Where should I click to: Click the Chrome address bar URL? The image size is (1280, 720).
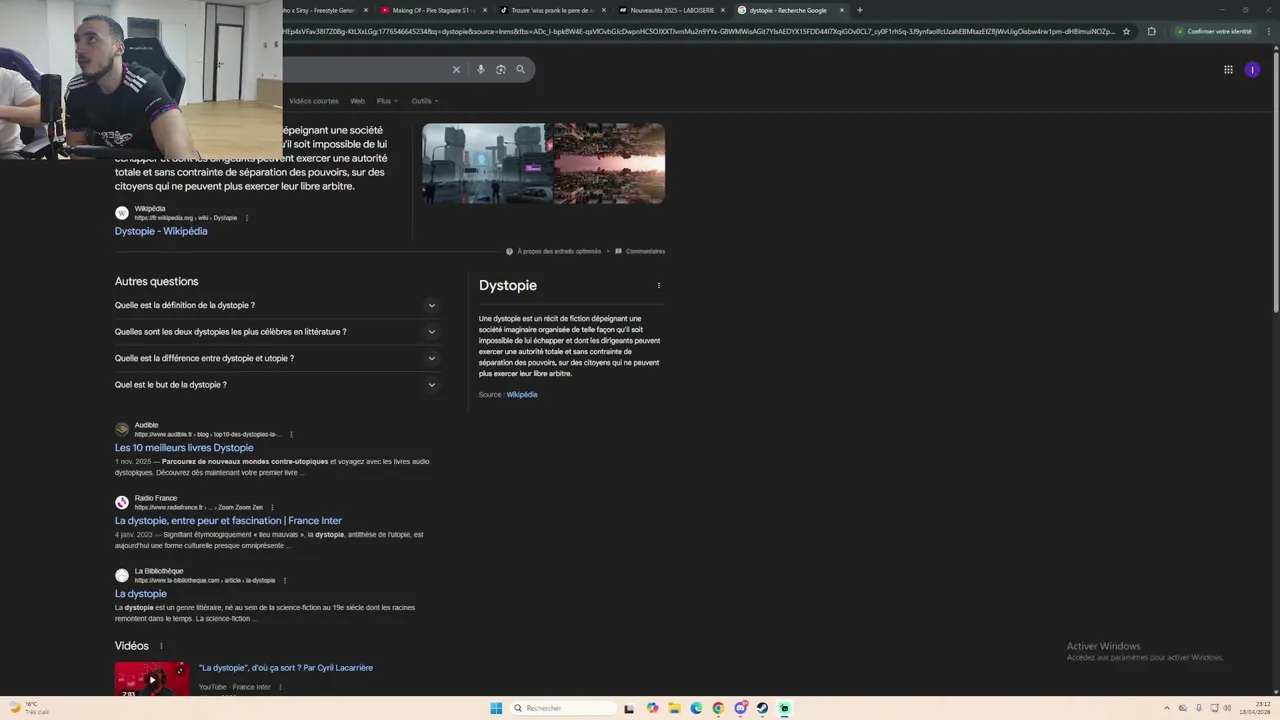(x=698, y=31)
